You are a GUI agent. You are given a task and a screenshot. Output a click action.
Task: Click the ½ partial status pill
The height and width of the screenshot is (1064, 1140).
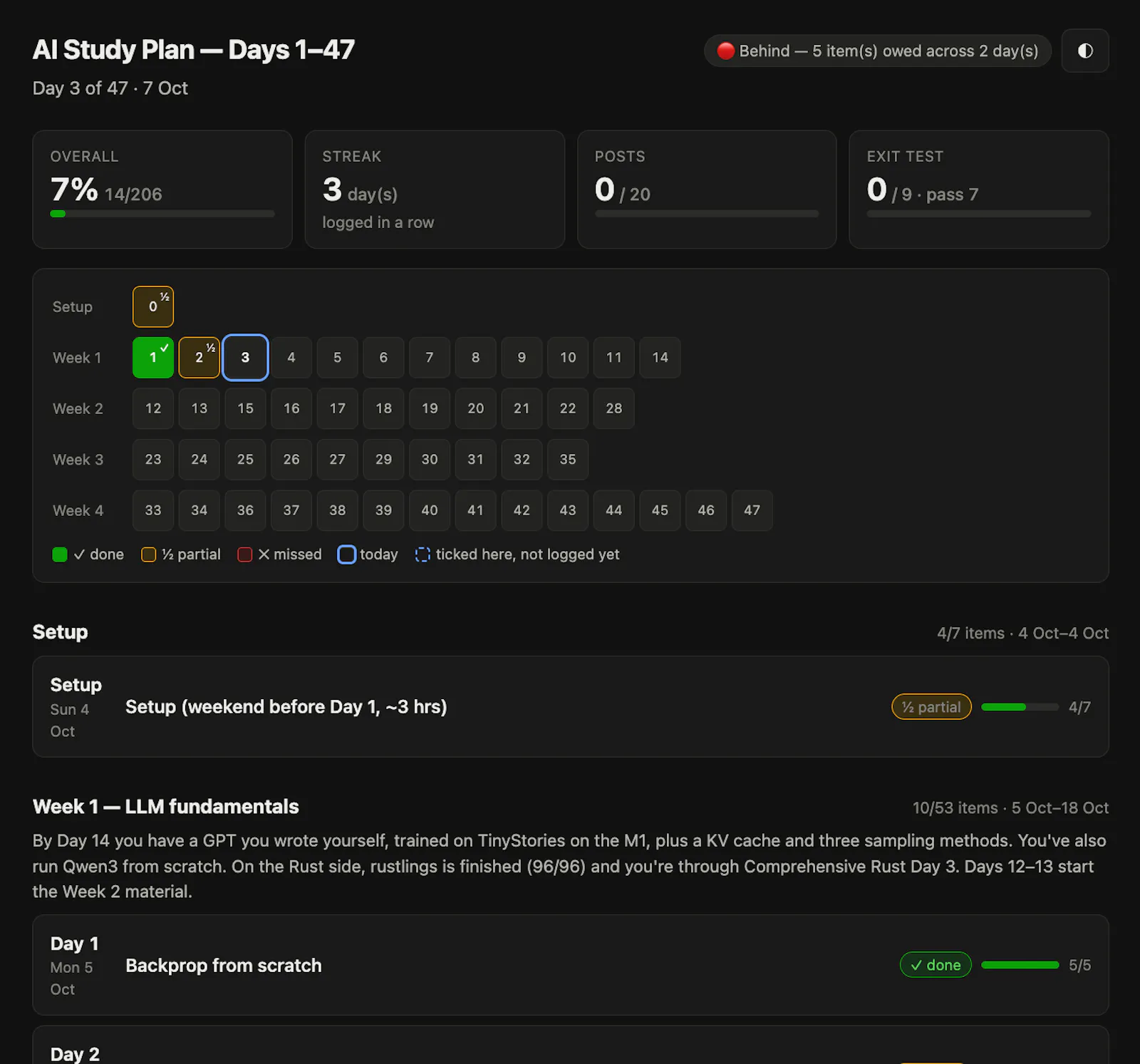click(x=931, y=707)
